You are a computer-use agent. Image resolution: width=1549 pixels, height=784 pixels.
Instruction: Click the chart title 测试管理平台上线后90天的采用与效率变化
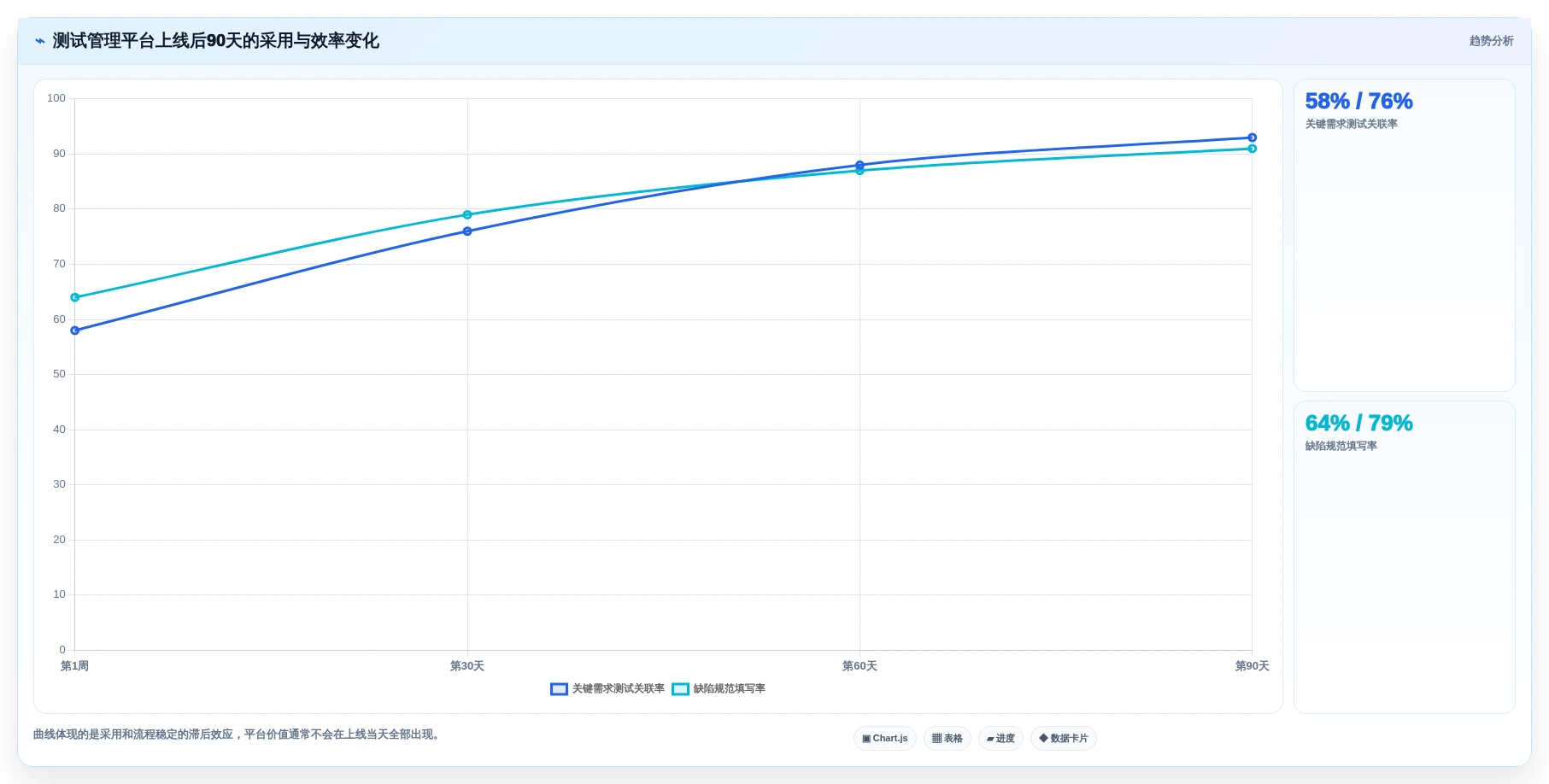(x=216, y=41)
